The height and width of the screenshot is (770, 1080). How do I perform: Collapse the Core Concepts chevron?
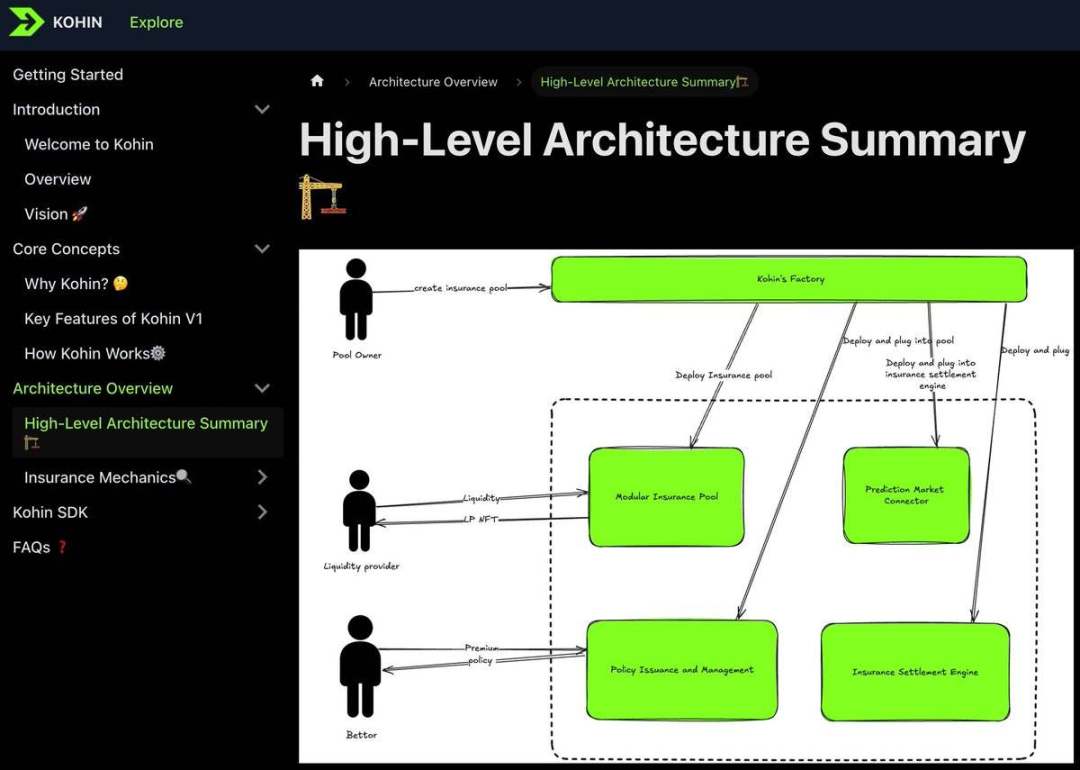[x=262, y=249]
